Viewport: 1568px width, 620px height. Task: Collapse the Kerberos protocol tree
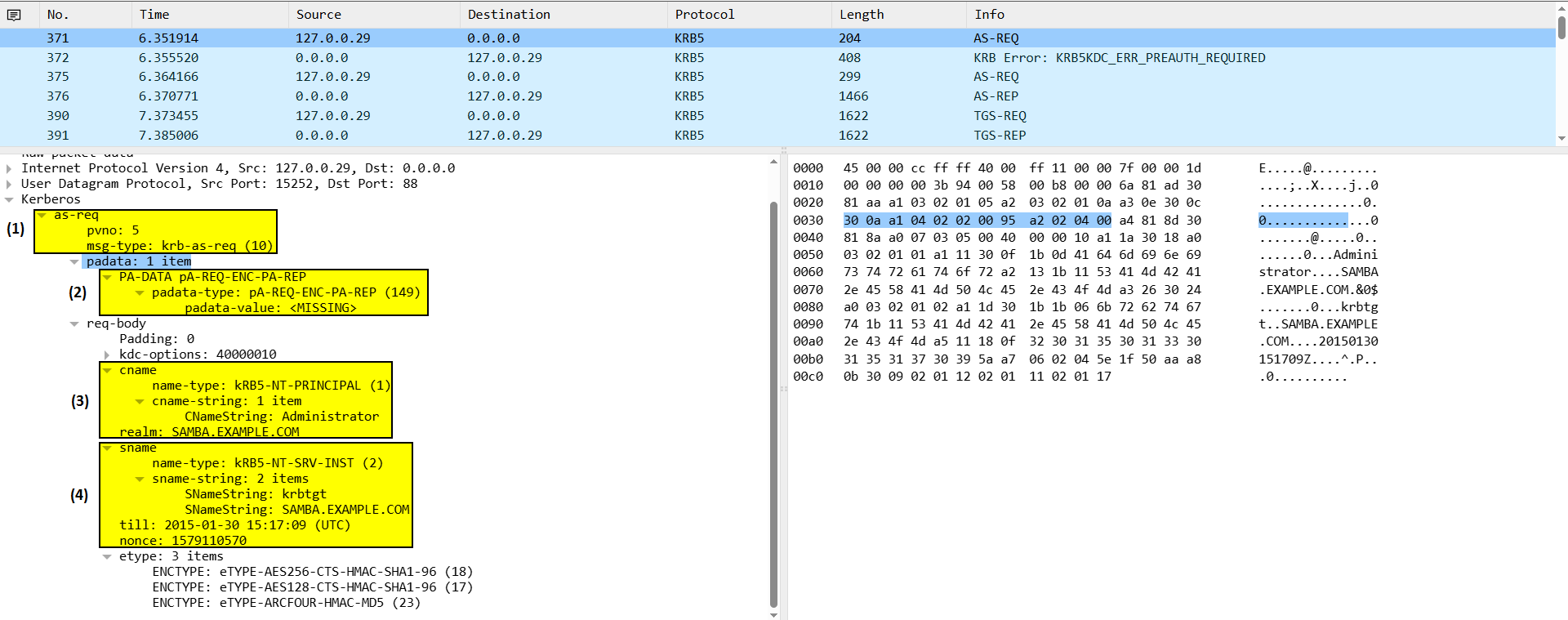tap(9, 199)
